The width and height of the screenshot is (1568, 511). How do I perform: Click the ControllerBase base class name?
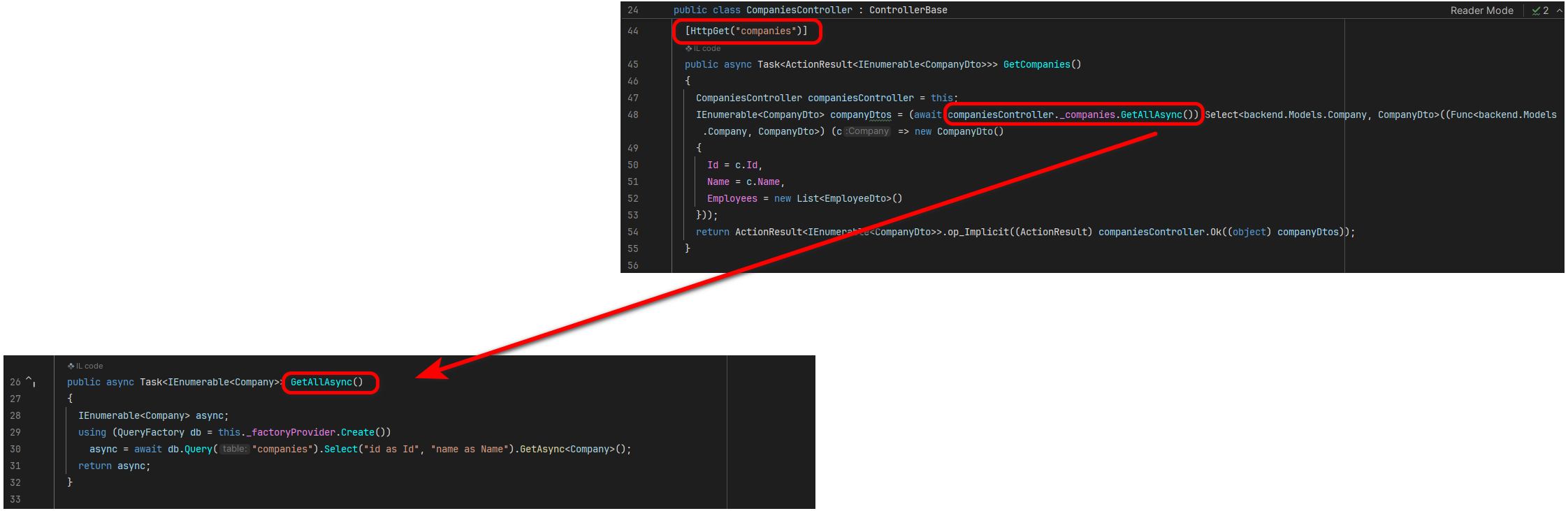click(x=908, y=10)
